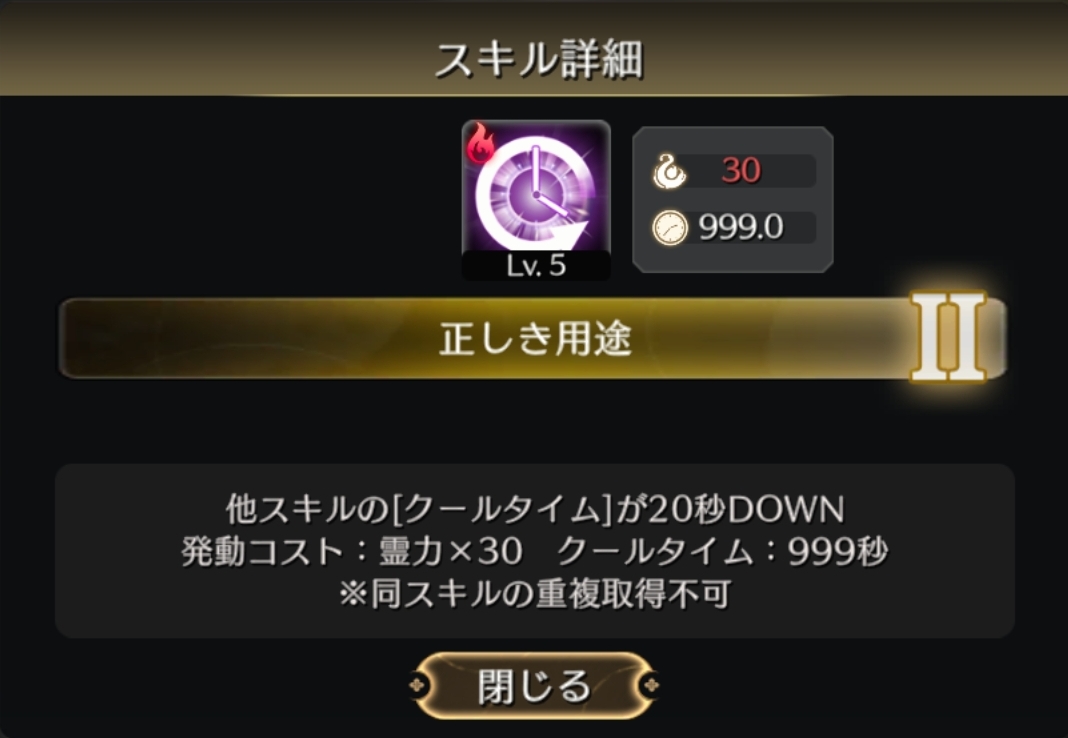
Task: Click the 発動コスト 霊力×30 text line
Action: (351, 551)
